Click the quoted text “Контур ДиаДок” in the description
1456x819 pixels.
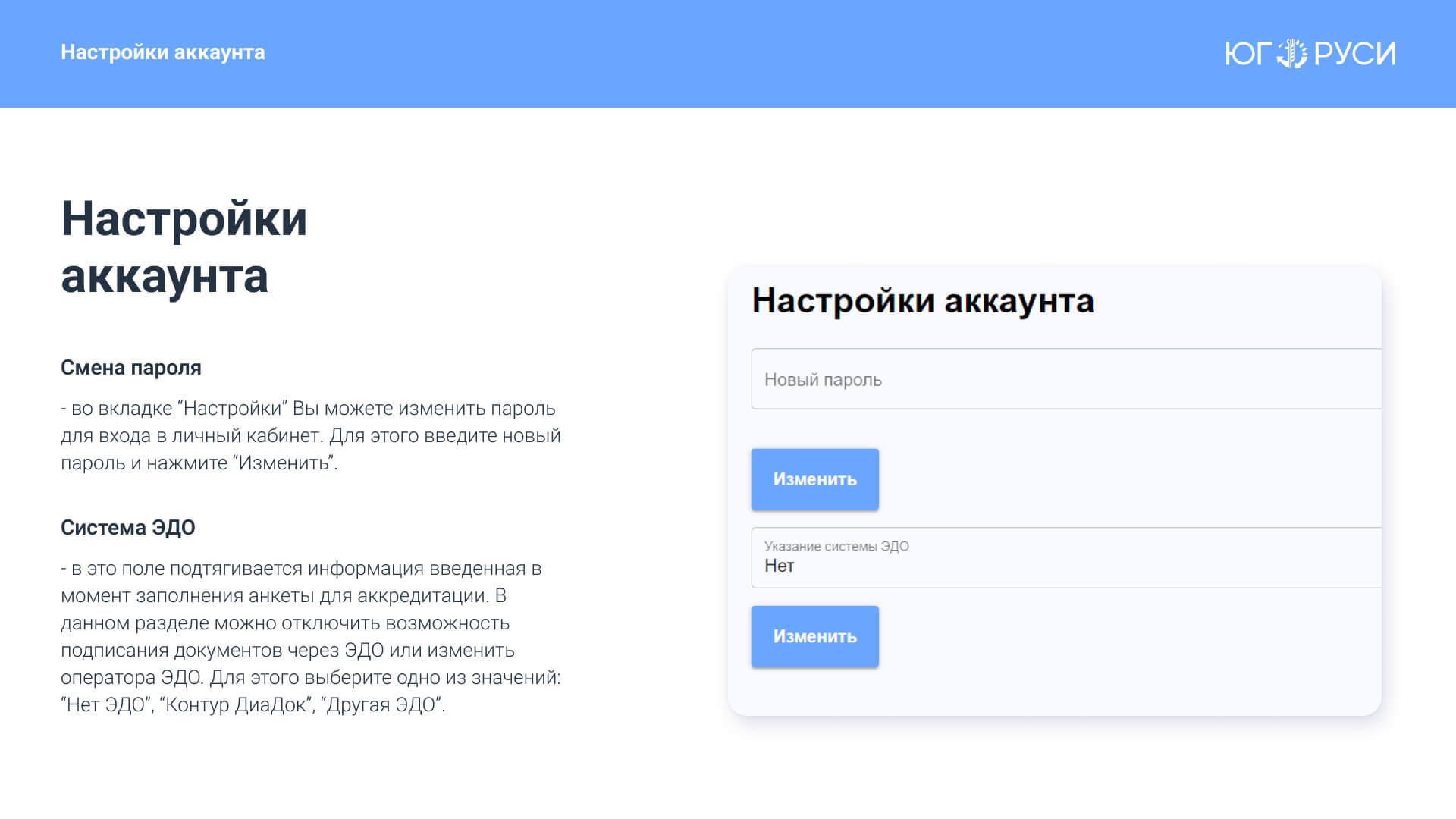click(237, 705)
